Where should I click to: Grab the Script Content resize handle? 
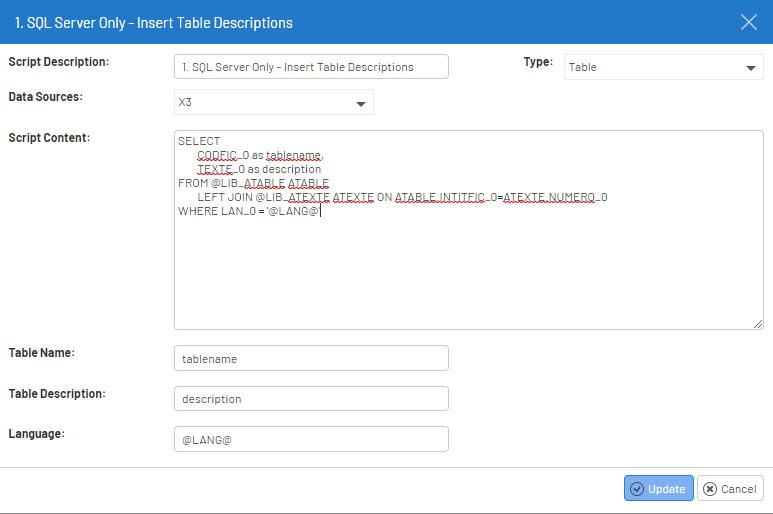758,323
